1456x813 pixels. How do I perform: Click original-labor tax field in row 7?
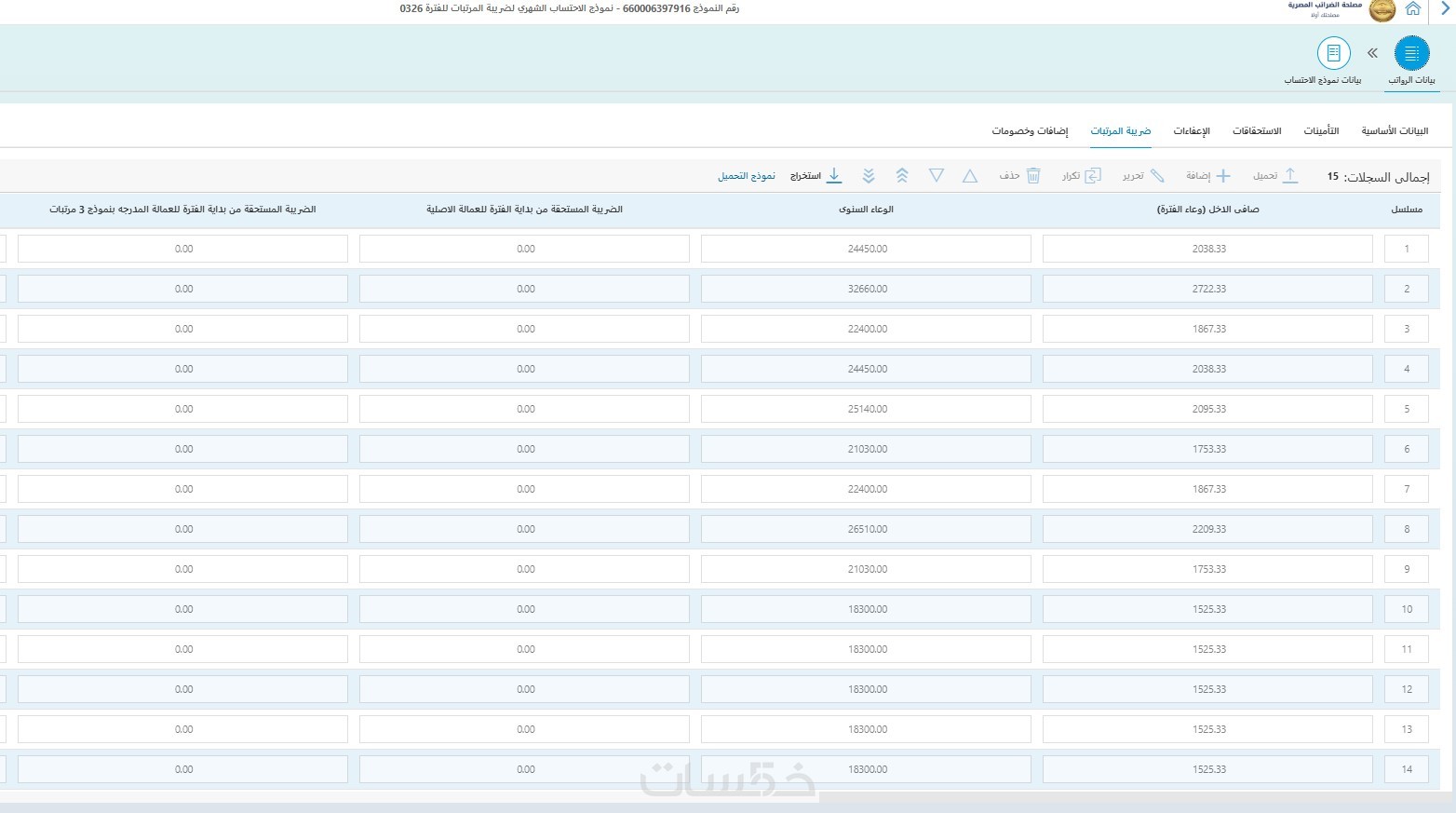(x=524, y=489)
